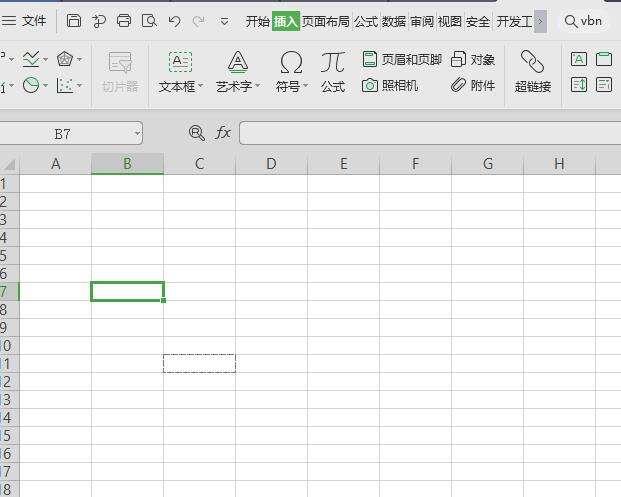Click the 照相机 camera tool
621x497 pixels.
pyautogui.click(x=390, y=85)
